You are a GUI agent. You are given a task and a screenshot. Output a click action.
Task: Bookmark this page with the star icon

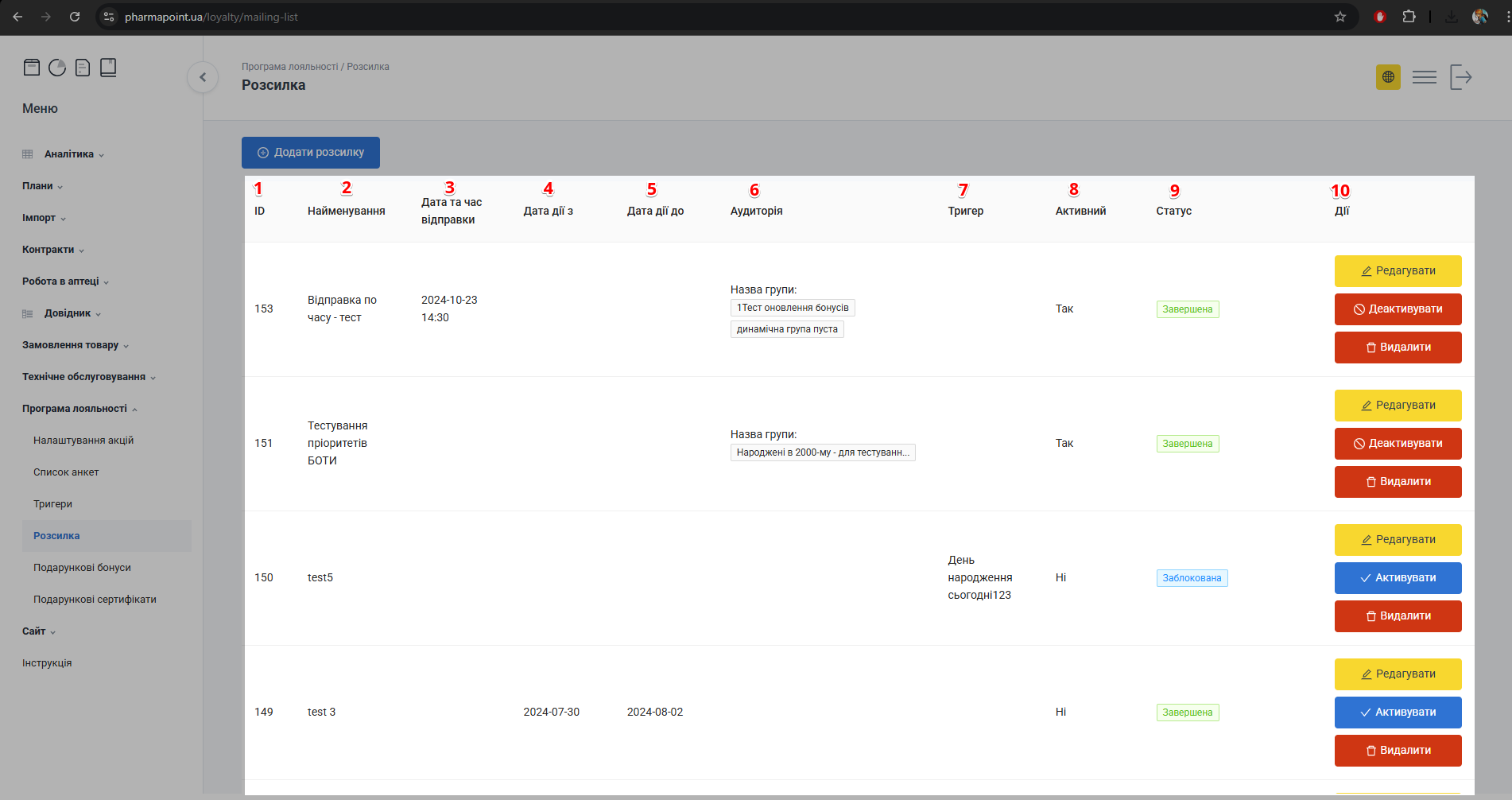[x=1340, y=17]
